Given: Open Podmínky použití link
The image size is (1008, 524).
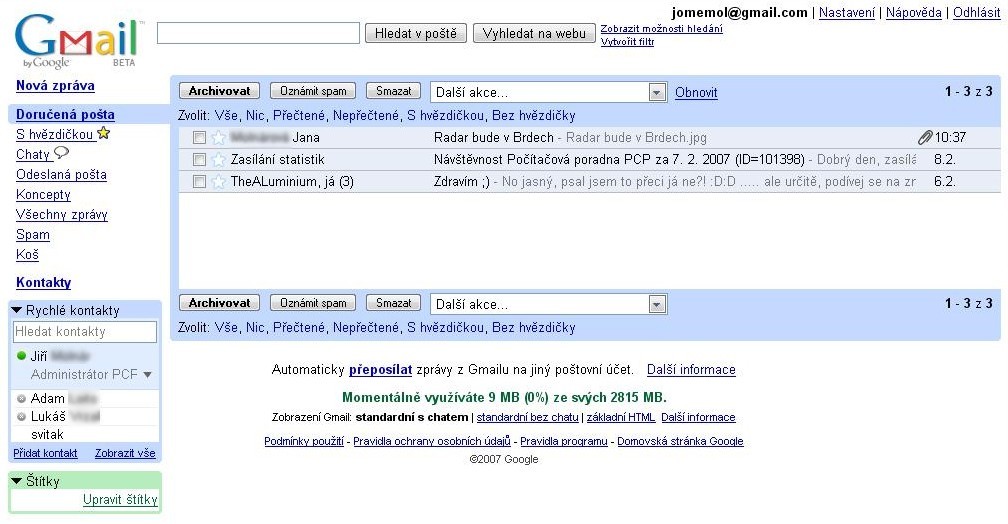Looking at the screenshot, I should pos(304,441).
